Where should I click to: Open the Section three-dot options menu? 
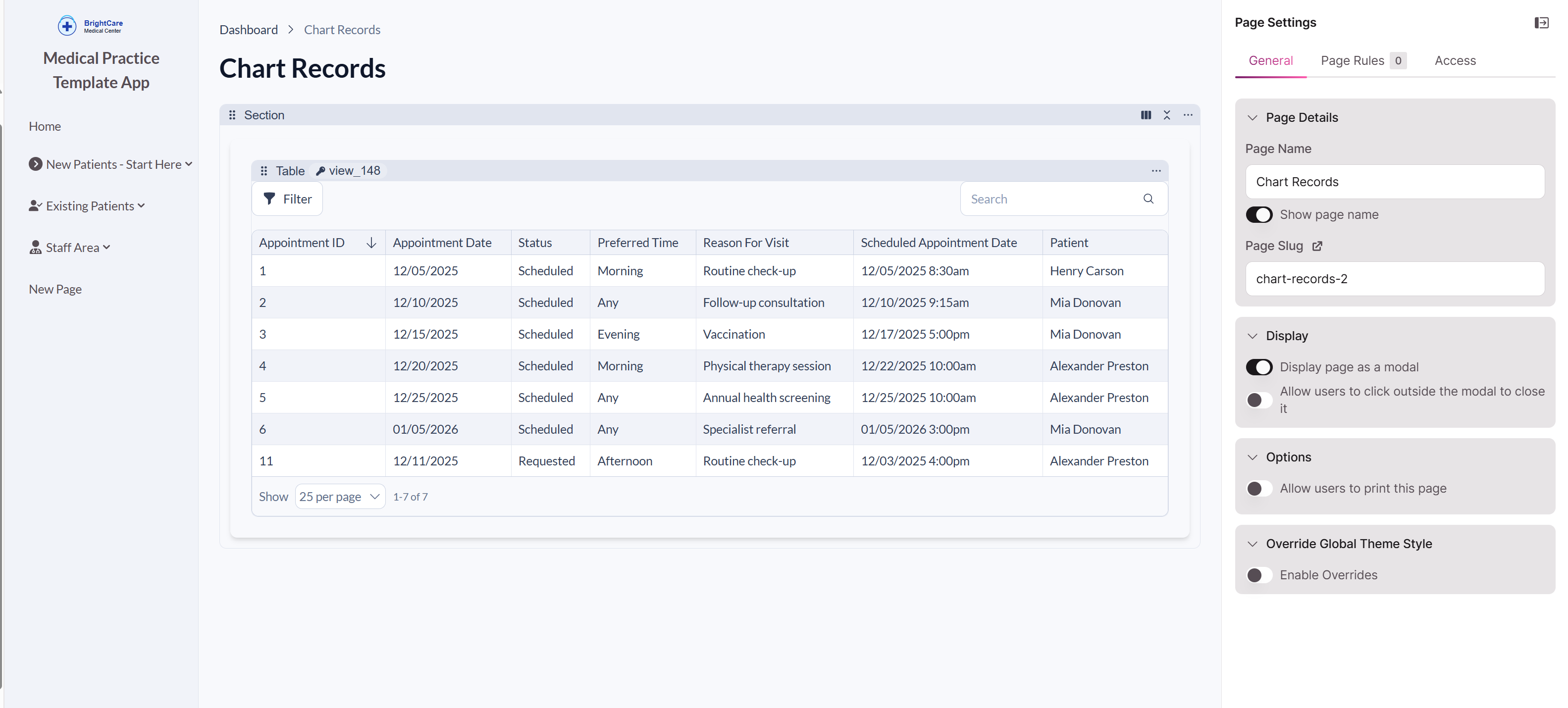(x=1188, y=115)
